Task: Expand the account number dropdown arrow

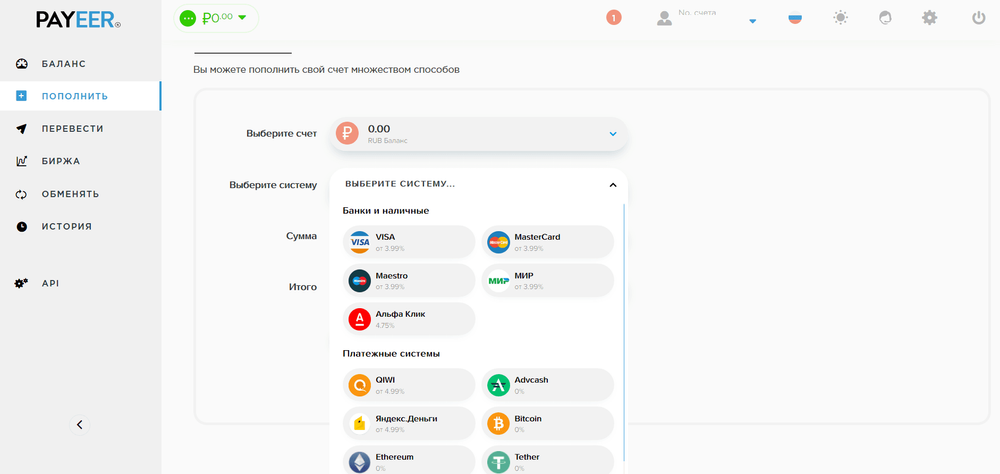Action: coord(753,21)
